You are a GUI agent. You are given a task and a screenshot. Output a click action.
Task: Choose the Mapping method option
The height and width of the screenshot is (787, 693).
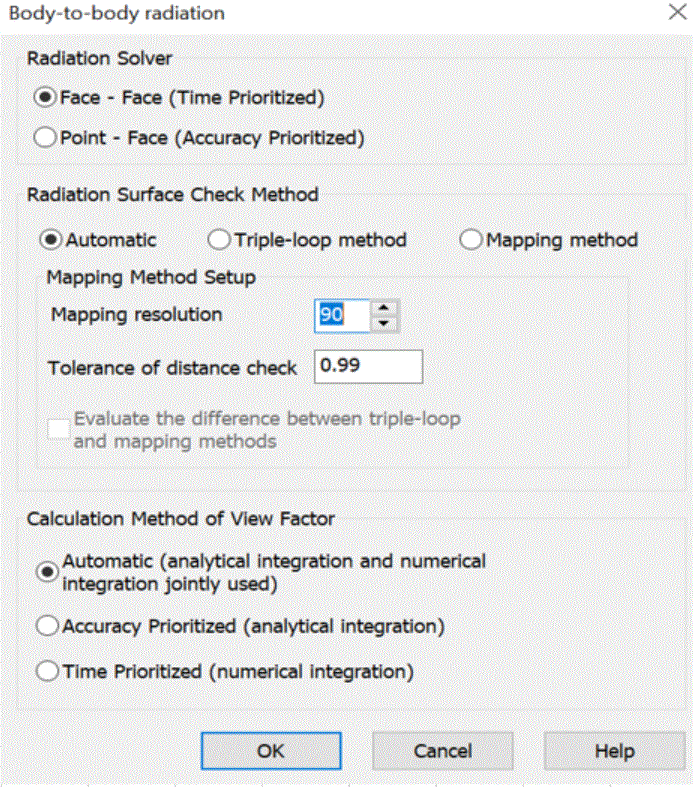(470, 240)
